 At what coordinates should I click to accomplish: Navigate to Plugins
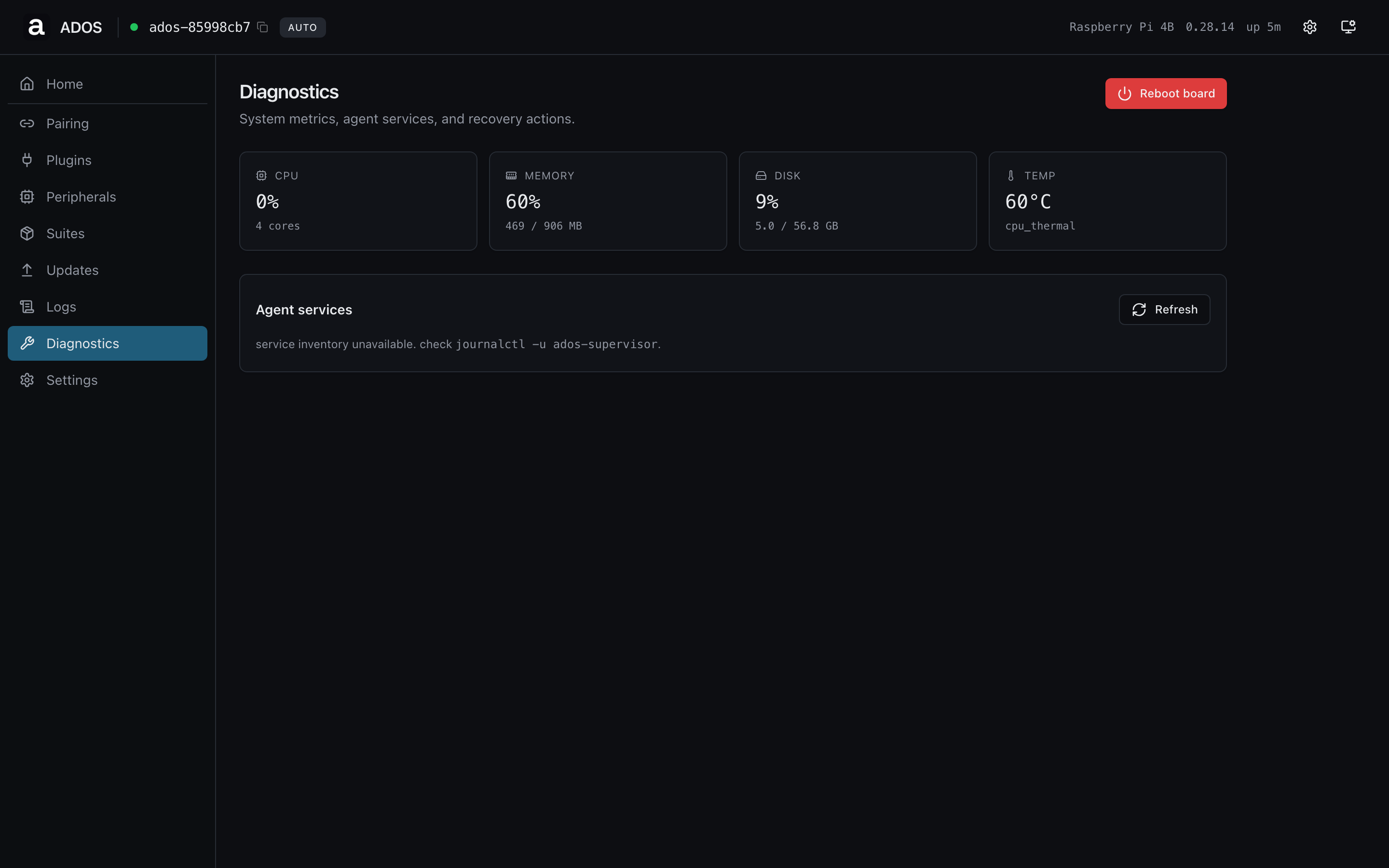click(108, 160)
